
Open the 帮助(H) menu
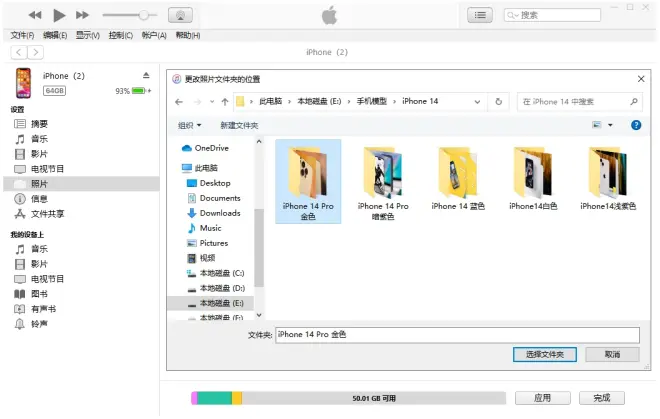[x=188, y=36]
